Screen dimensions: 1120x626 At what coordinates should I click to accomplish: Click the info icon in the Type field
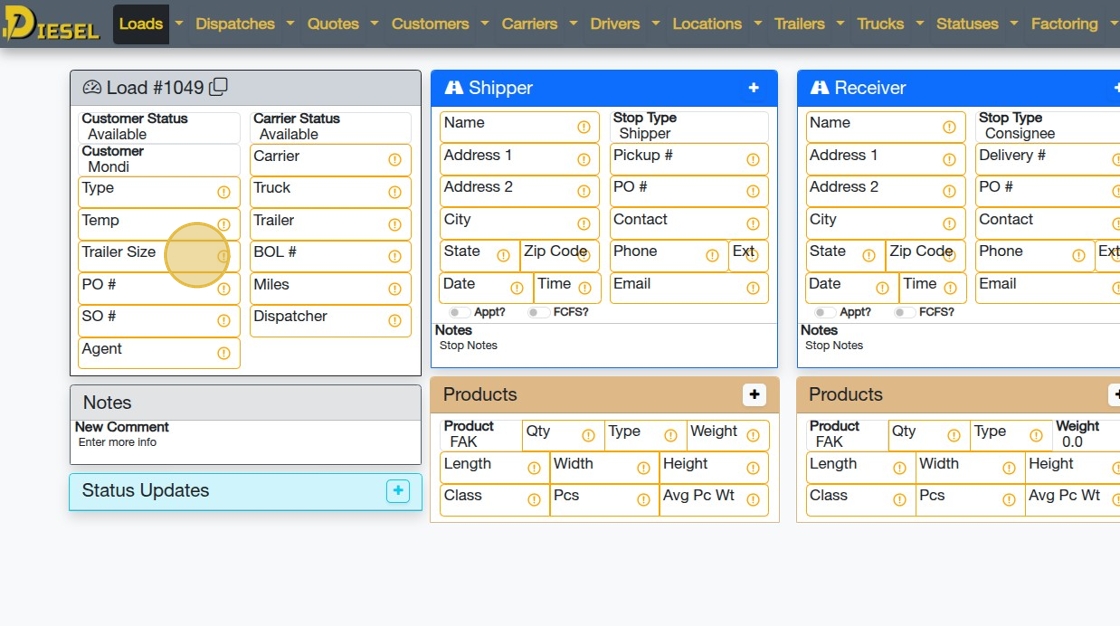point(224,192)
